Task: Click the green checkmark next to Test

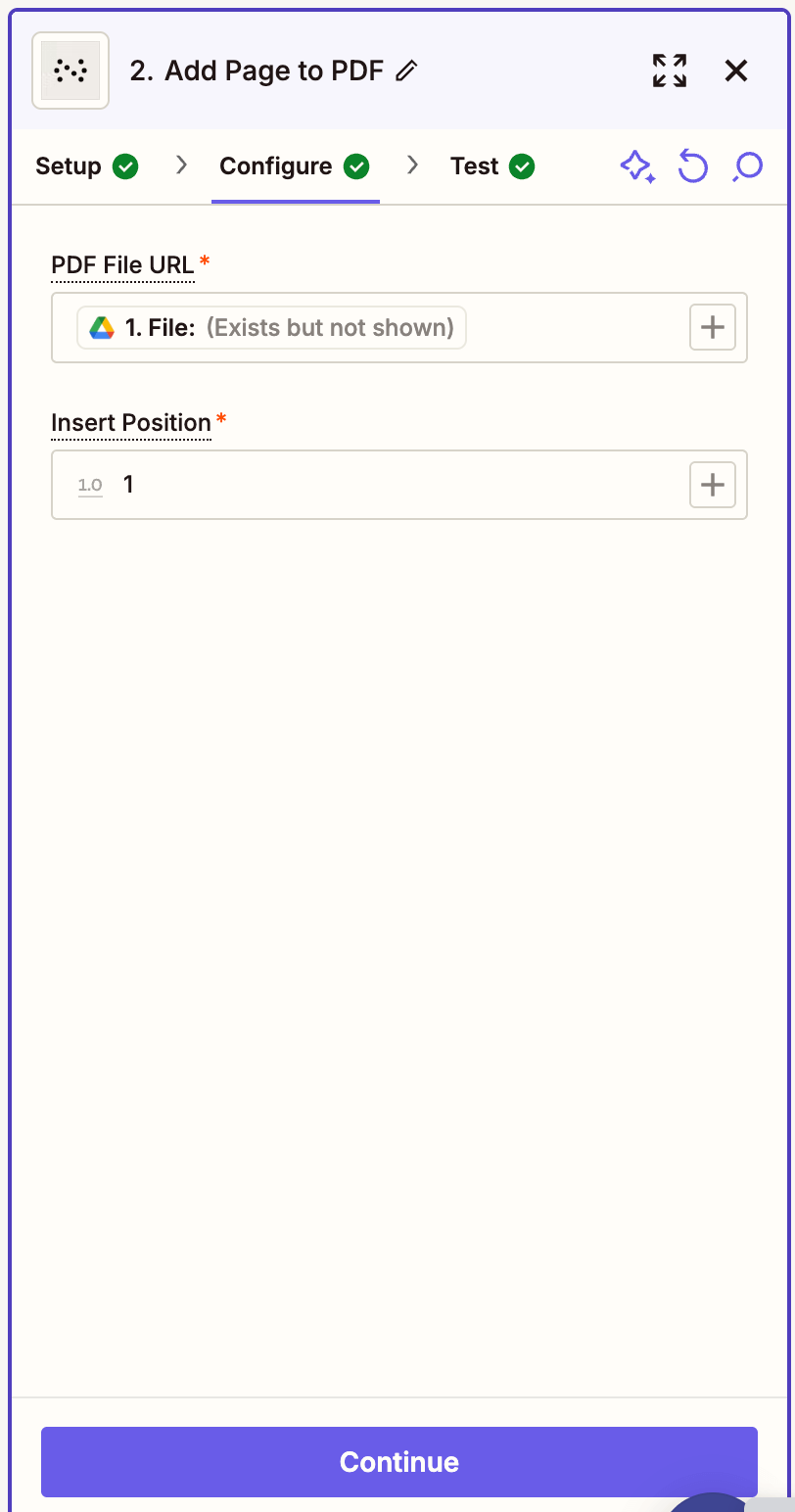Action: tap(525, 166)
